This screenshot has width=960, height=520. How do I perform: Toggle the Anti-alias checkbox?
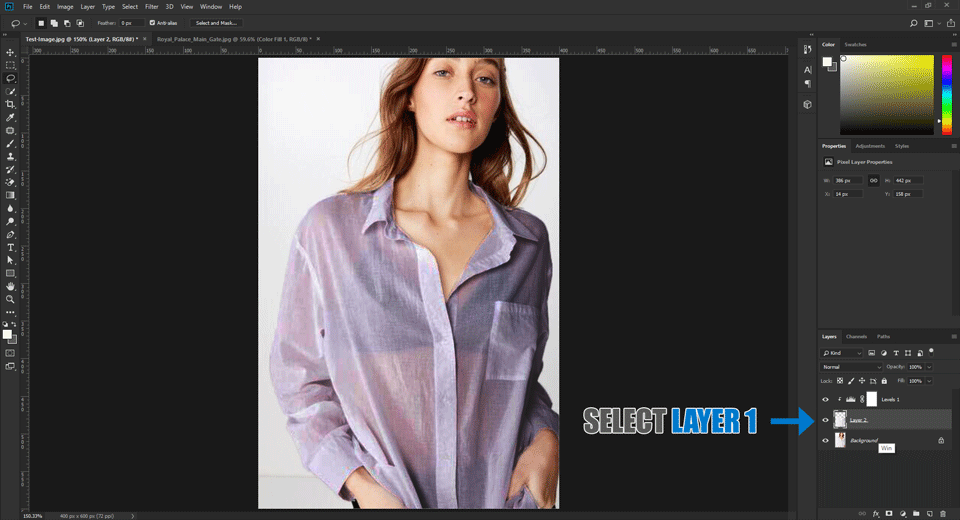pos(152,23)
